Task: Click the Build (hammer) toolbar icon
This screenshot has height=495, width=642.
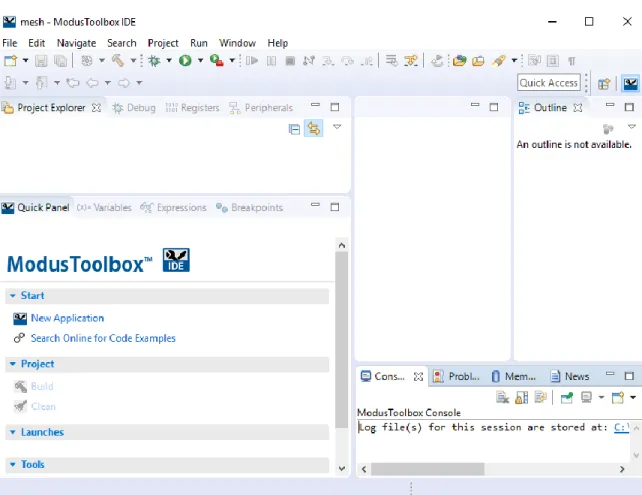Action: [x=118, y=61]
